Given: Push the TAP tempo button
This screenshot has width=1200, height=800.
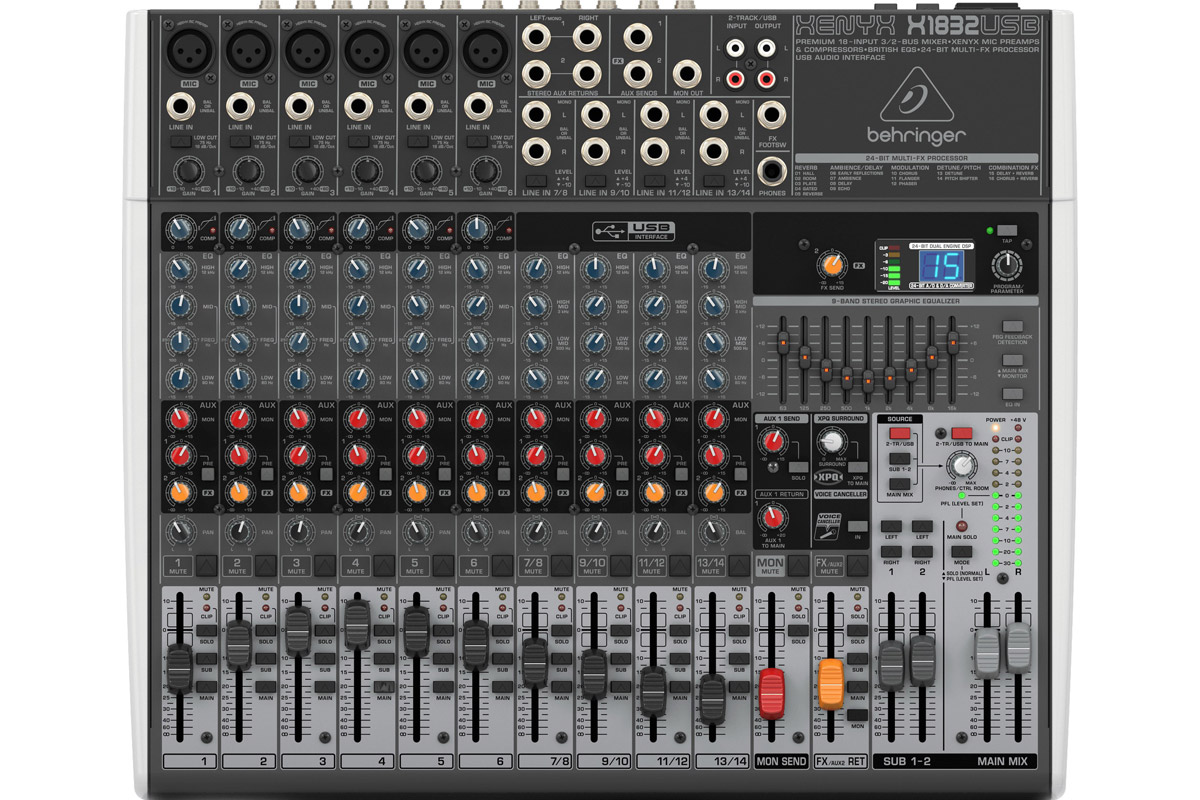Looking at the screenshot, I should coord(1007,230).
